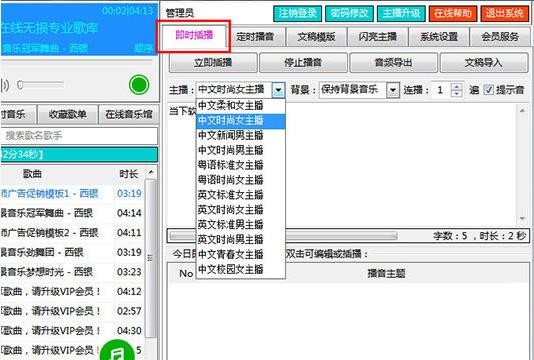Select 英文时尚女主播 option

pyautogui.click(x=240, y=210)
